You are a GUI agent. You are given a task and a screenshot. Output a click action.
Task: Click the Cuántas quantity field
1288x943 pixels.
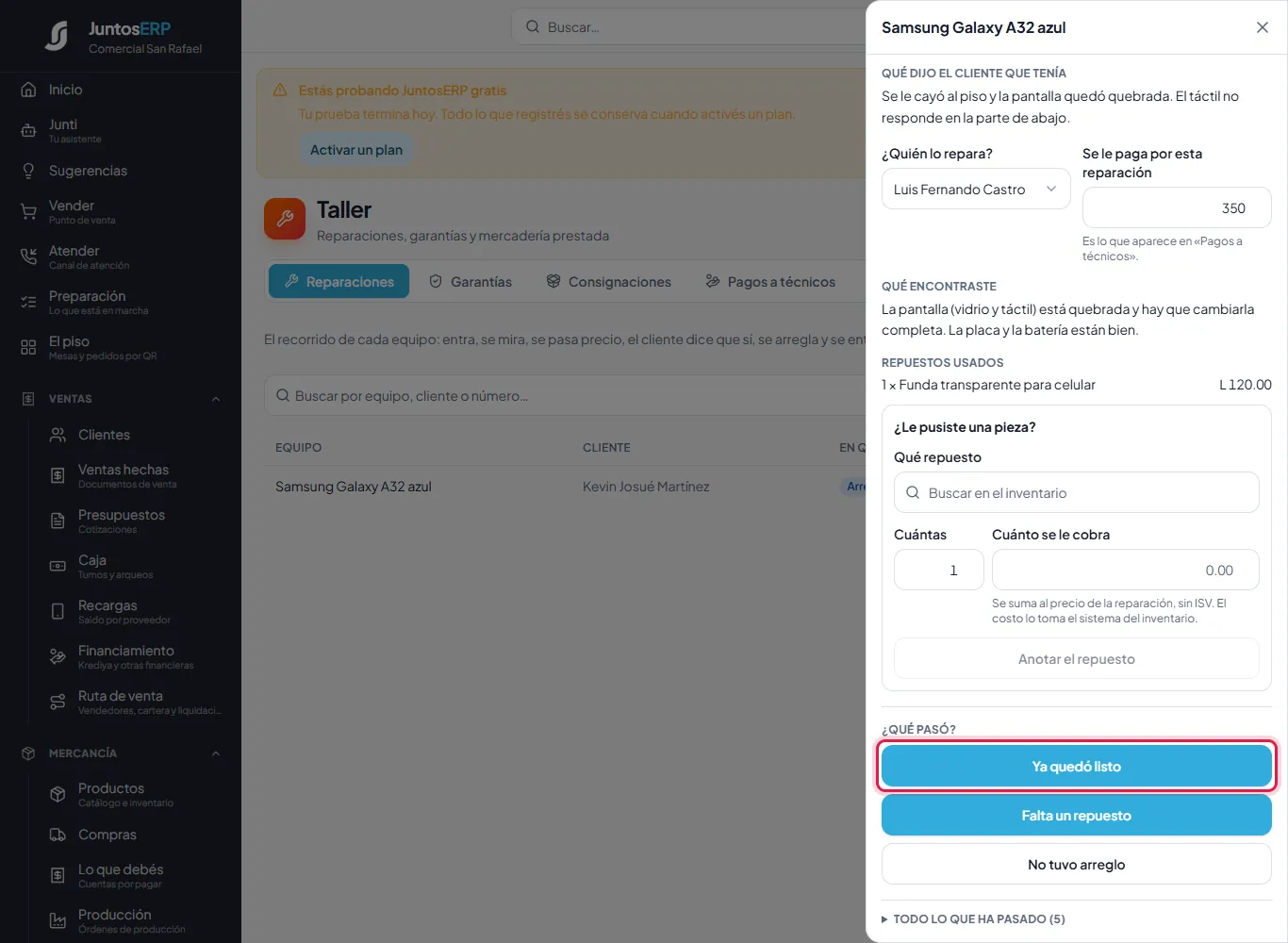pyautogui.click(x=939, y=570)
